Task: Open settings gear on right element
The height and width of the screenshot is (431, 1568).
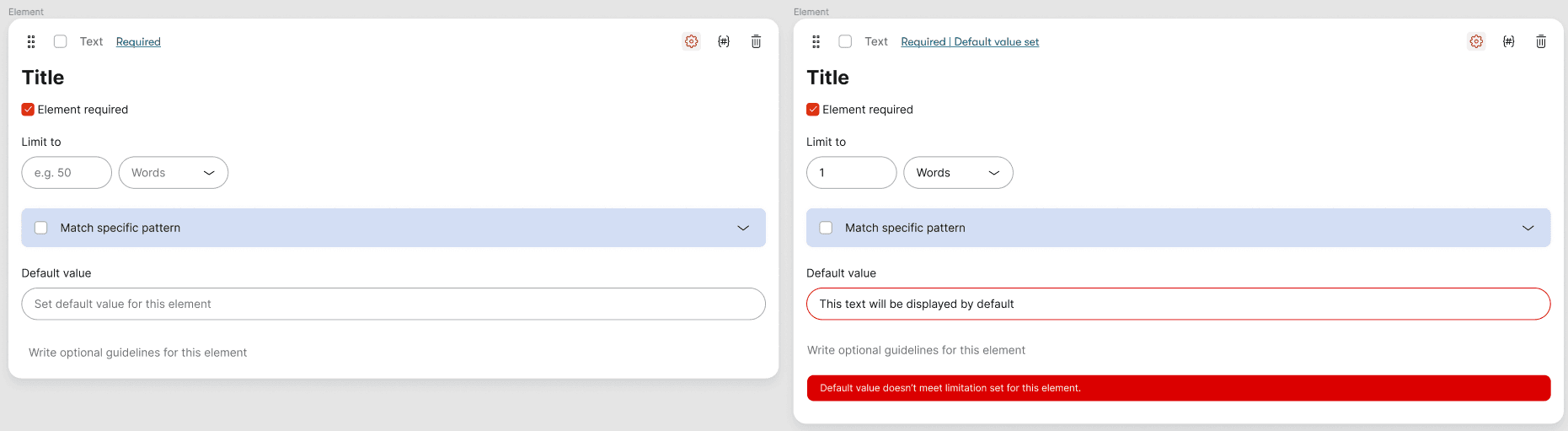Action: coord(1476,41)
